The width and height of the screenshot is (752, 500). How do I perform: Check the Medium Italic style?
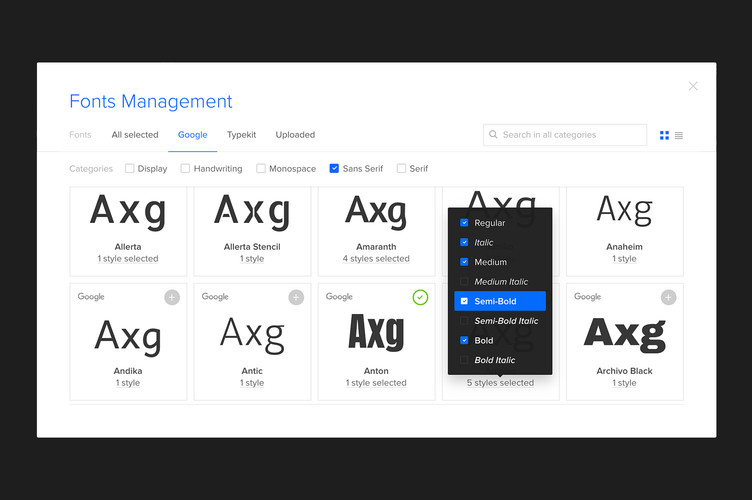click(464, 281)
